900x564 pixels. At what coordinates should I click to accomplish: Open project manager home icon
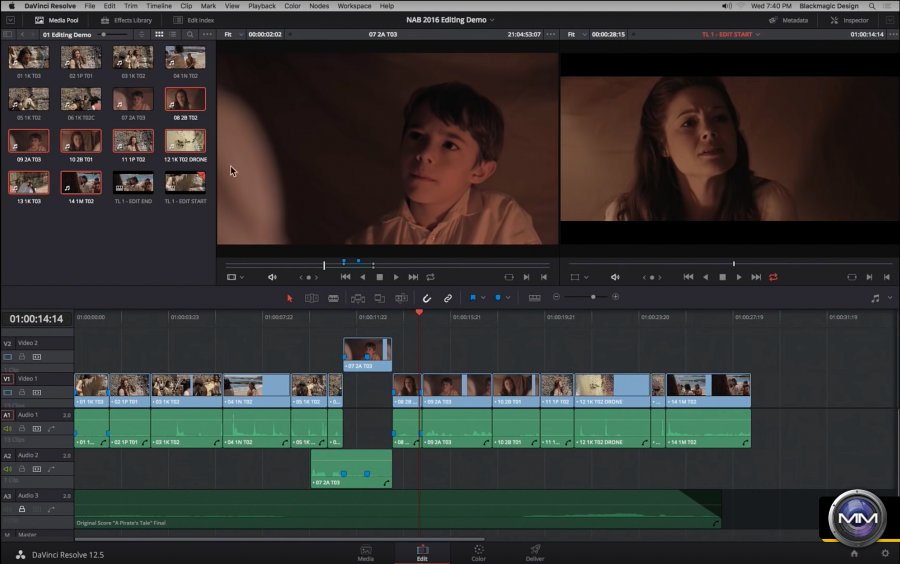854,554
